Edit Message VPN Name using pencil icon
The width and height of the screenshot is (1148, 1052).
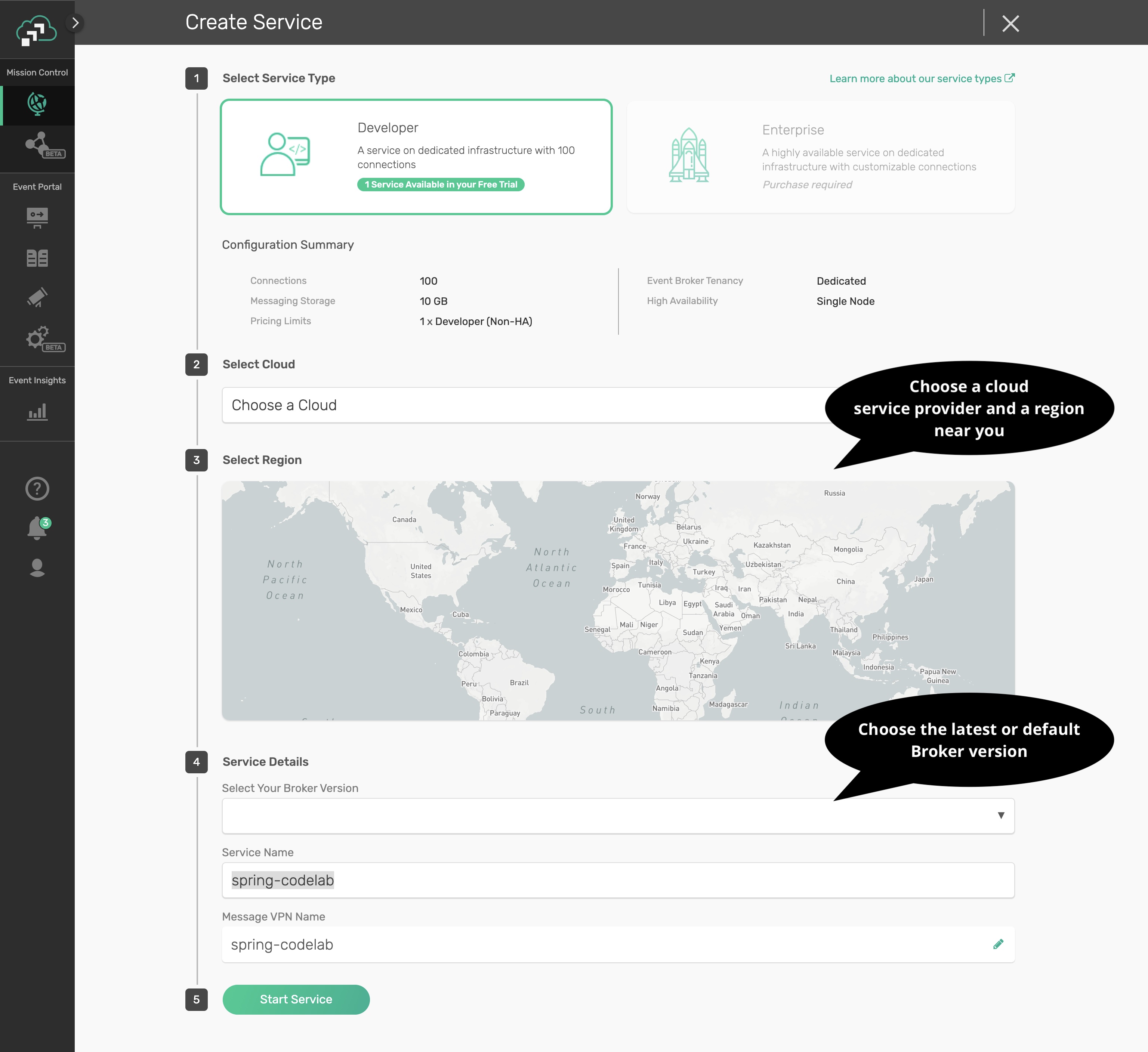pos(998,944)
